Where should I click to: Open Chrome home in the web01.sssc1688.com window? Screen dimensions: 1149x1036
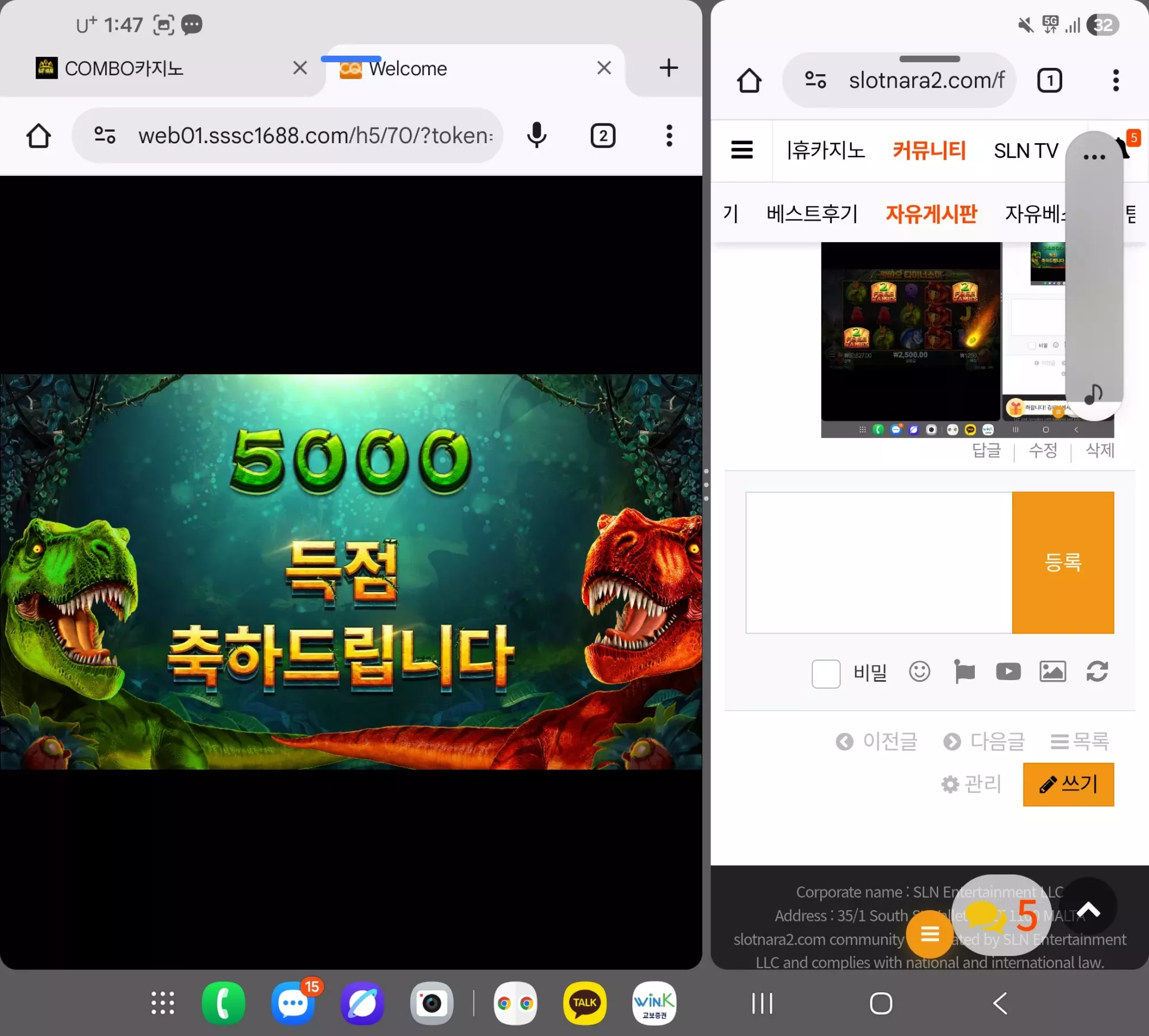point(39,136)
